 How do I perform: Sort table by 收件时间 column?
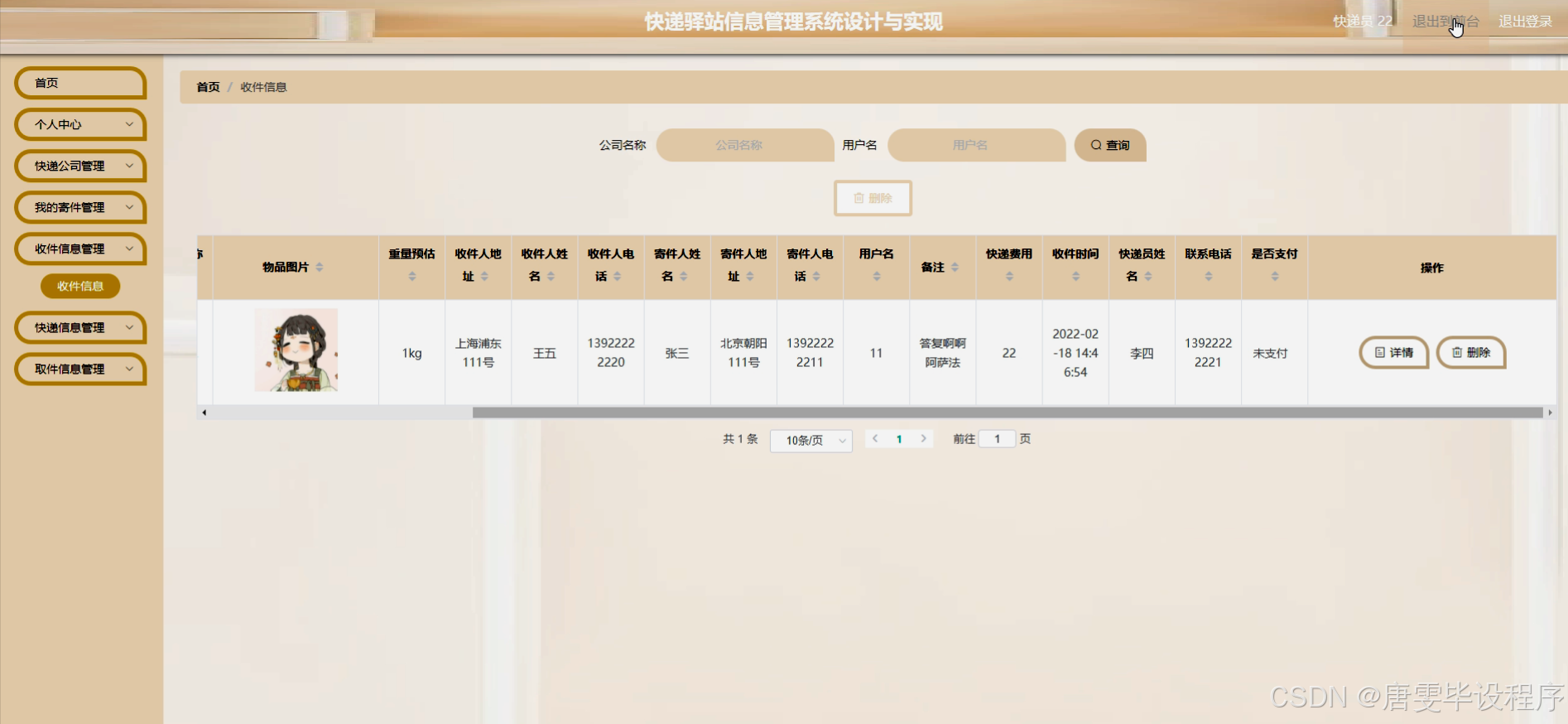coord(1075,277)
